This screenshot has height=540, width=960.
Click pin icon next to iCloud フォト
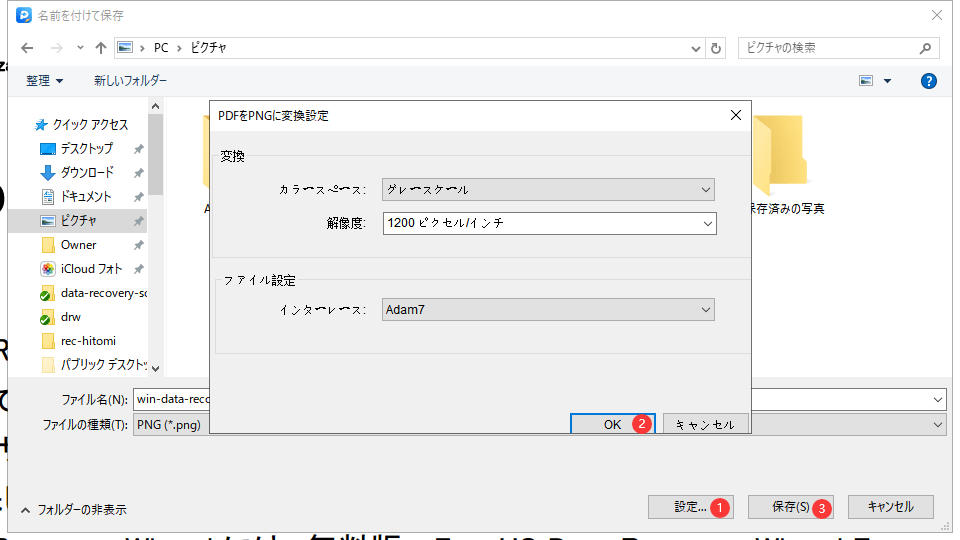point(138,269)
